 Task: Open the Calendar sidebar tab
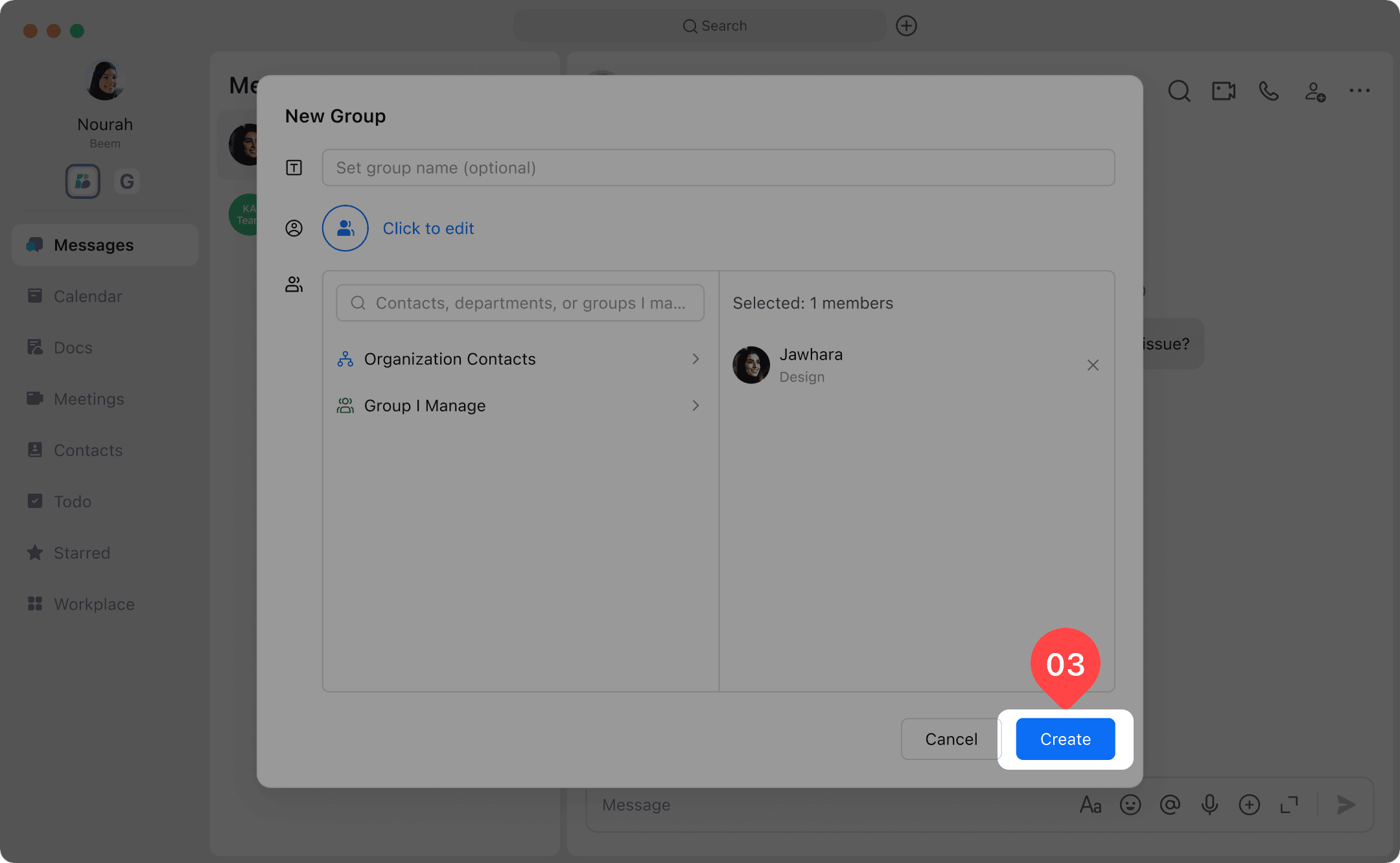pyautogui.click(x=87, y=296)
